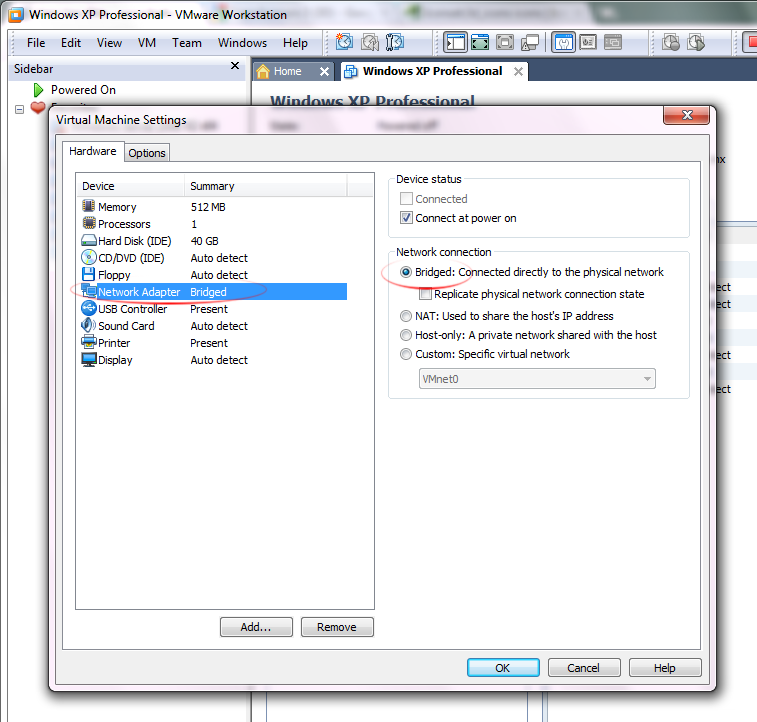Toggle the Connected checkbox

(407, 198)
